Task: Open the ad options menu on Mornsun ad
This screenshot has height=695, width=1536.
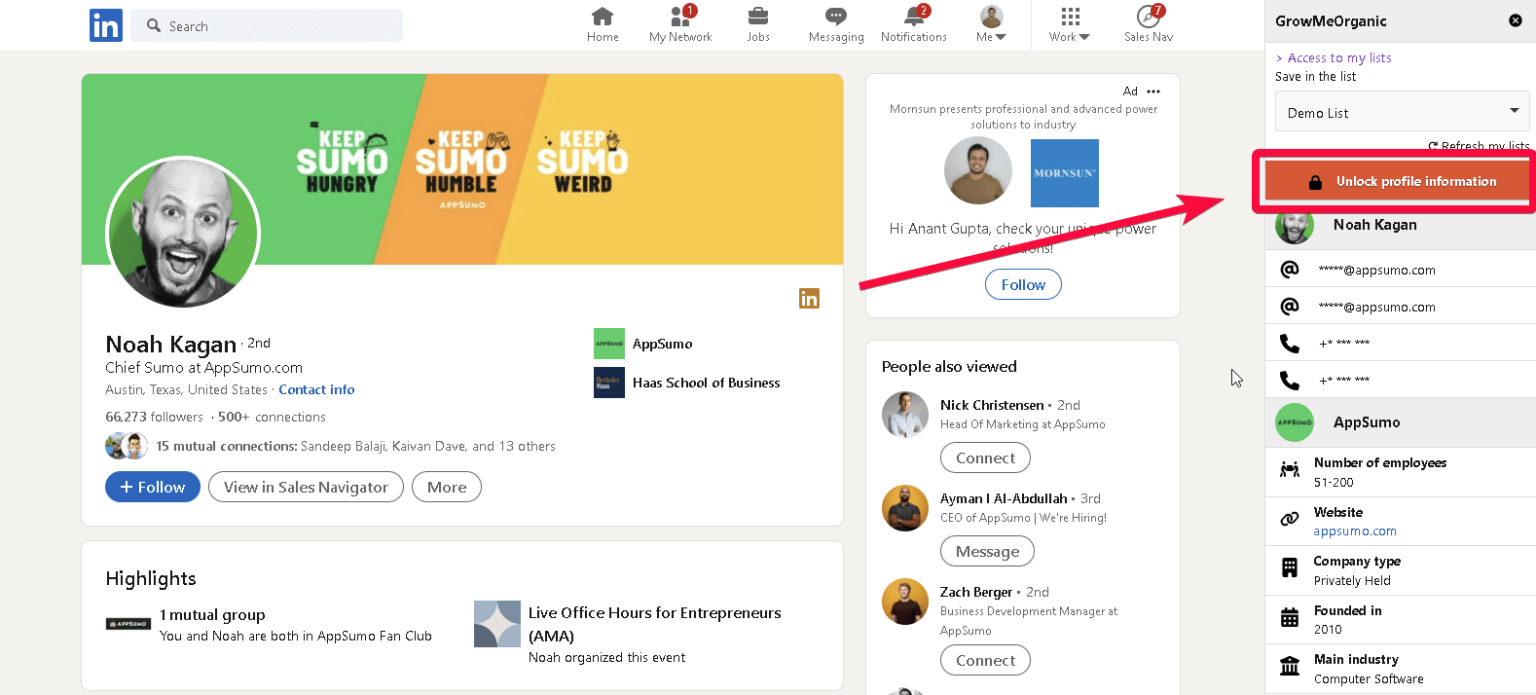Action: 1152,91
